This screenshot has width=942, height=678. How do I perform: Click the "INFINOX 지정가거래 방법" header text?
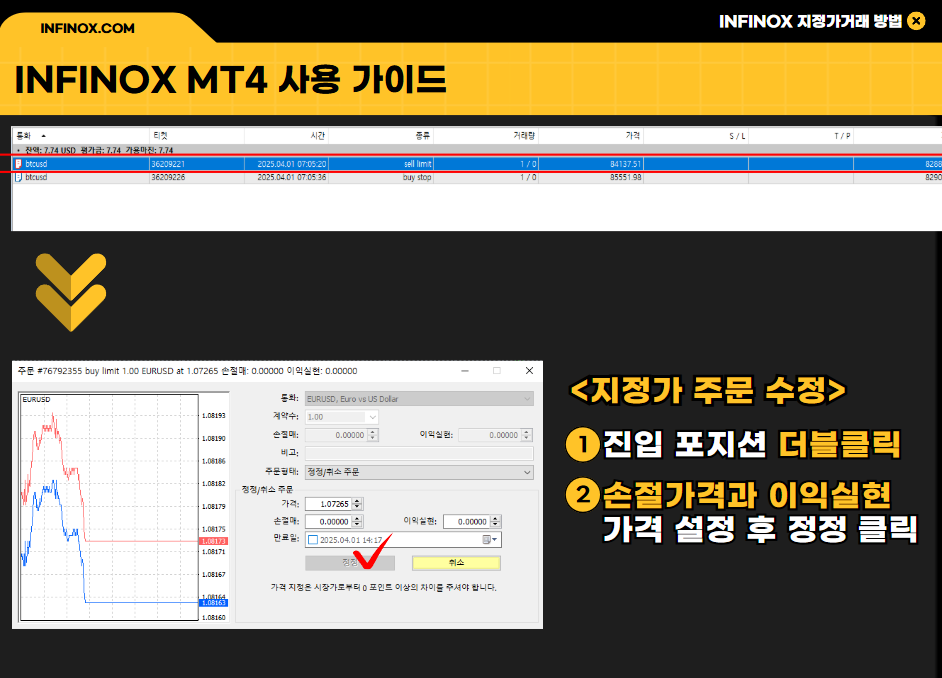810,22
